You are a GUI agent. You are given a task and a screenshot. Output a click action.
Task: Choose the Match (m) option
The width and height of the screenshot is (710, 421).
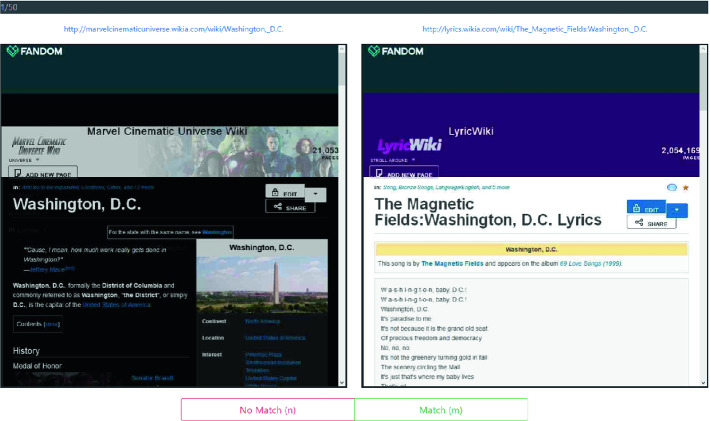[x=440, y=409]
